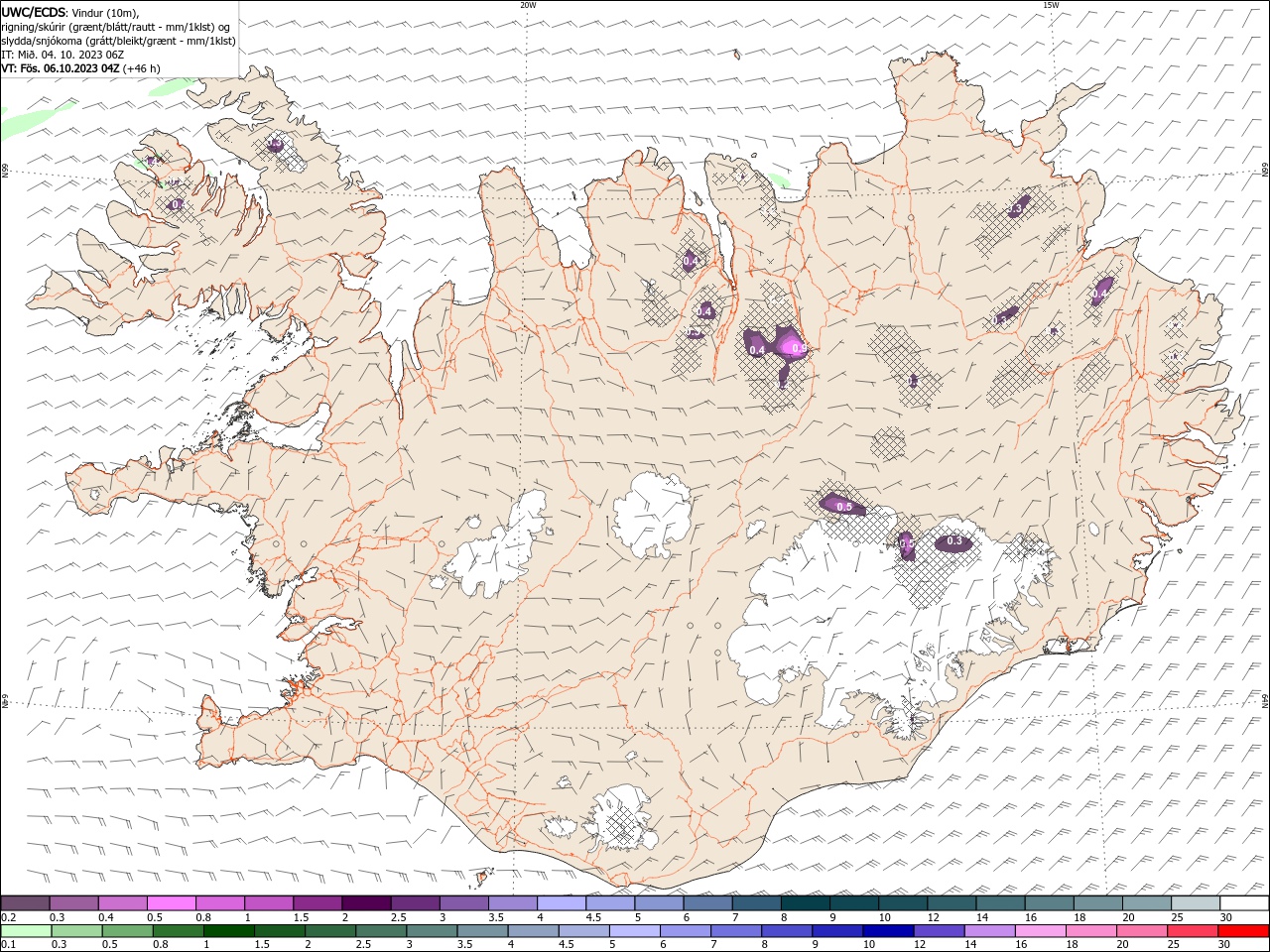The width and height of the screenshot is (1270, 952).
Task: Click the 0.9 precipitation value on the map
Action: coord(800,350)
